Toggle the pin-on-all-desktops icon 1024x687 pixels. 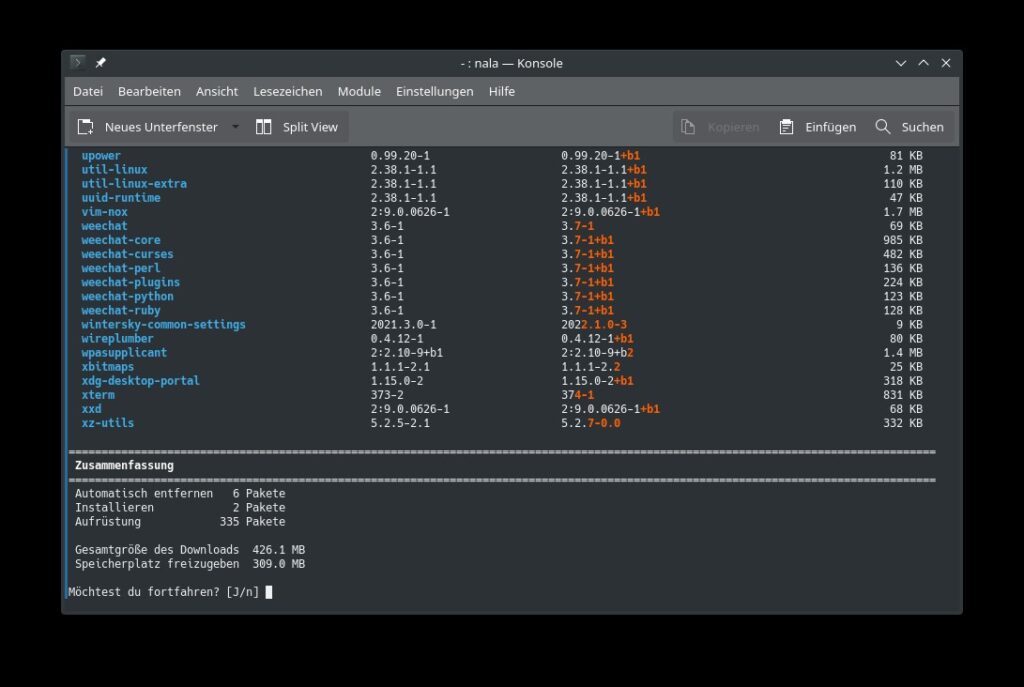coord(101,63)
